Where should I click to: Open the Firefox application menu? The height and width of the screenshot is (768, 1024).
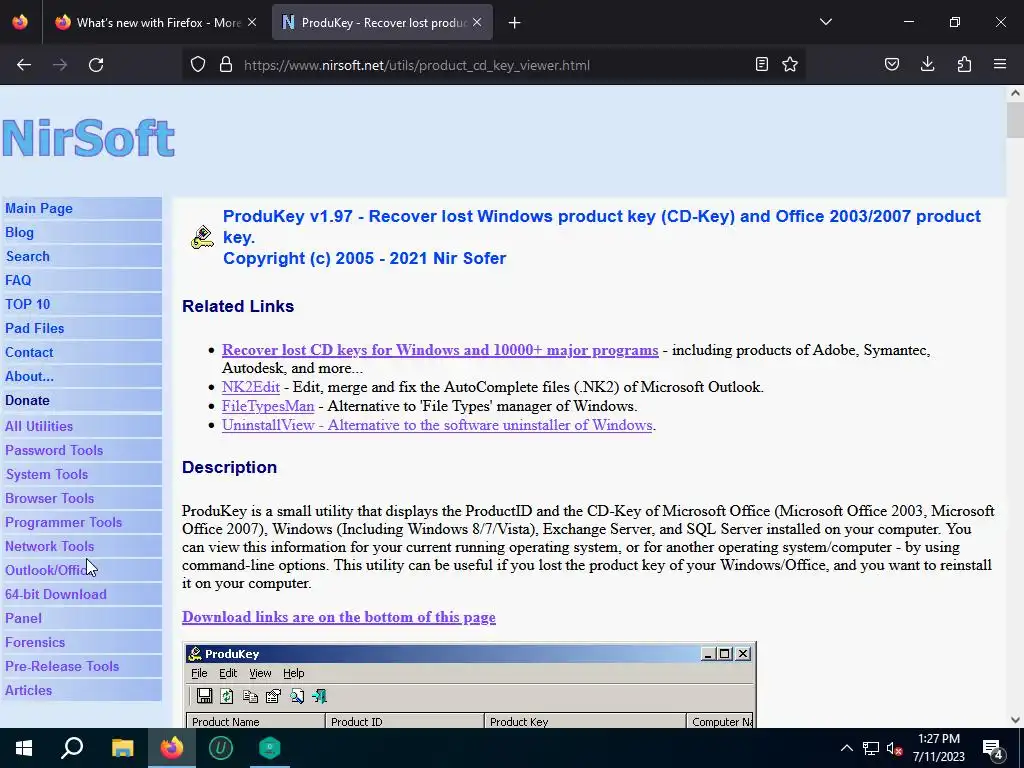pyautogui.click(x=1000, y=65)
